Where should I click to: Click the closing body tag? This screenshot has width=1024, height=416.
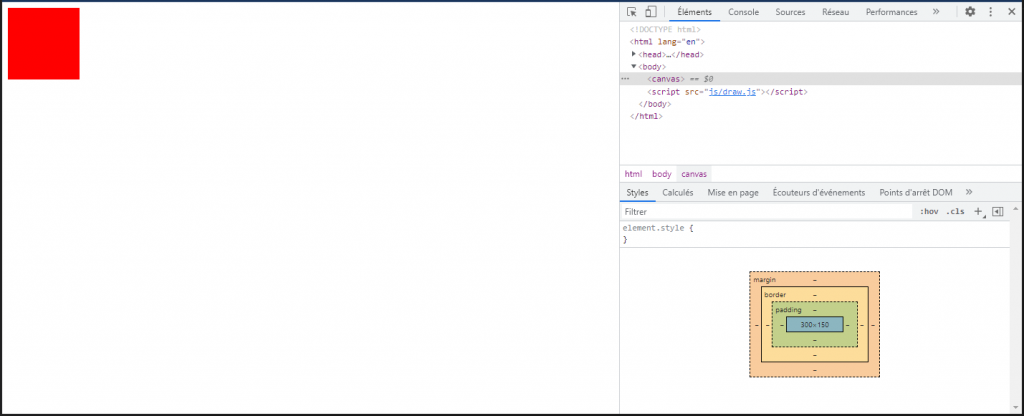coord(654,104)
